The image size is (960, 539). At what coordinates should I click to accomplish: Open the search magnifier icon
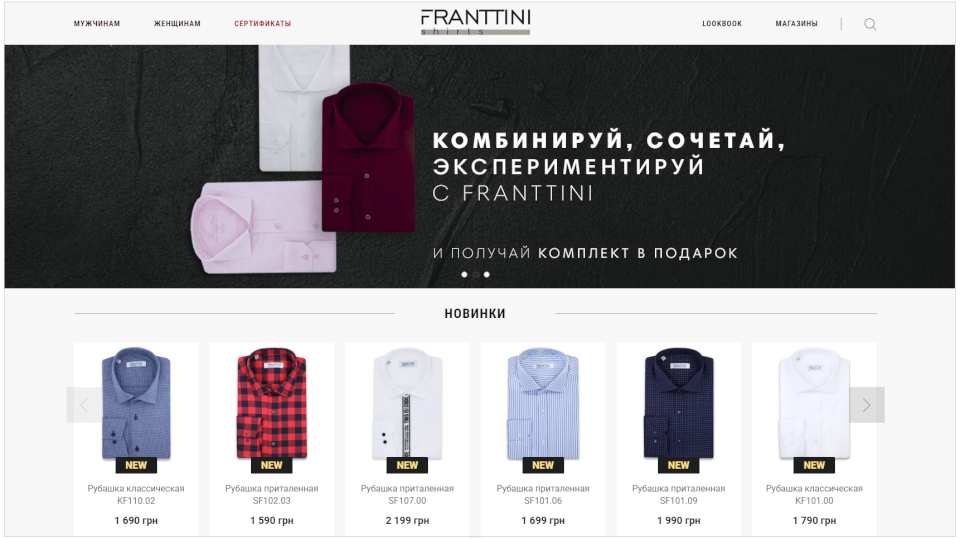(x=870, y=24)
